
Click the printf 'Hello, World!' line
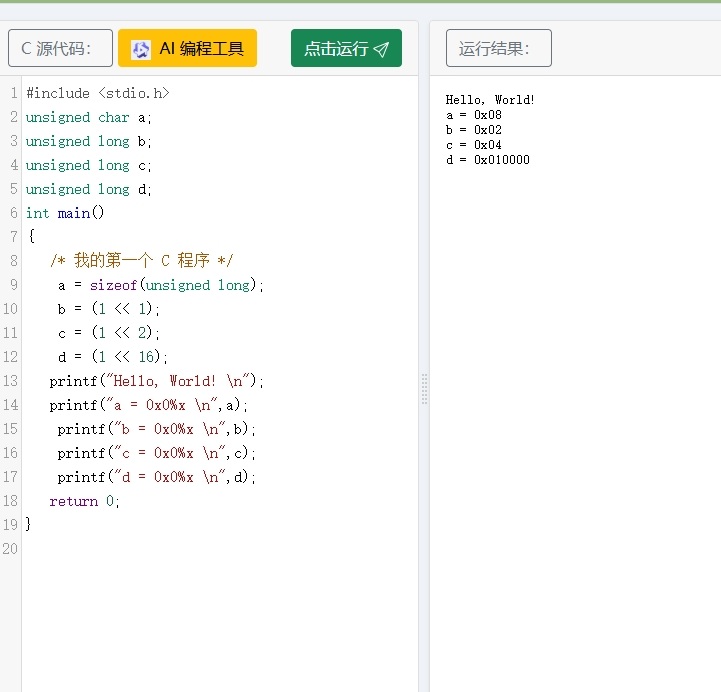[157, 381]
